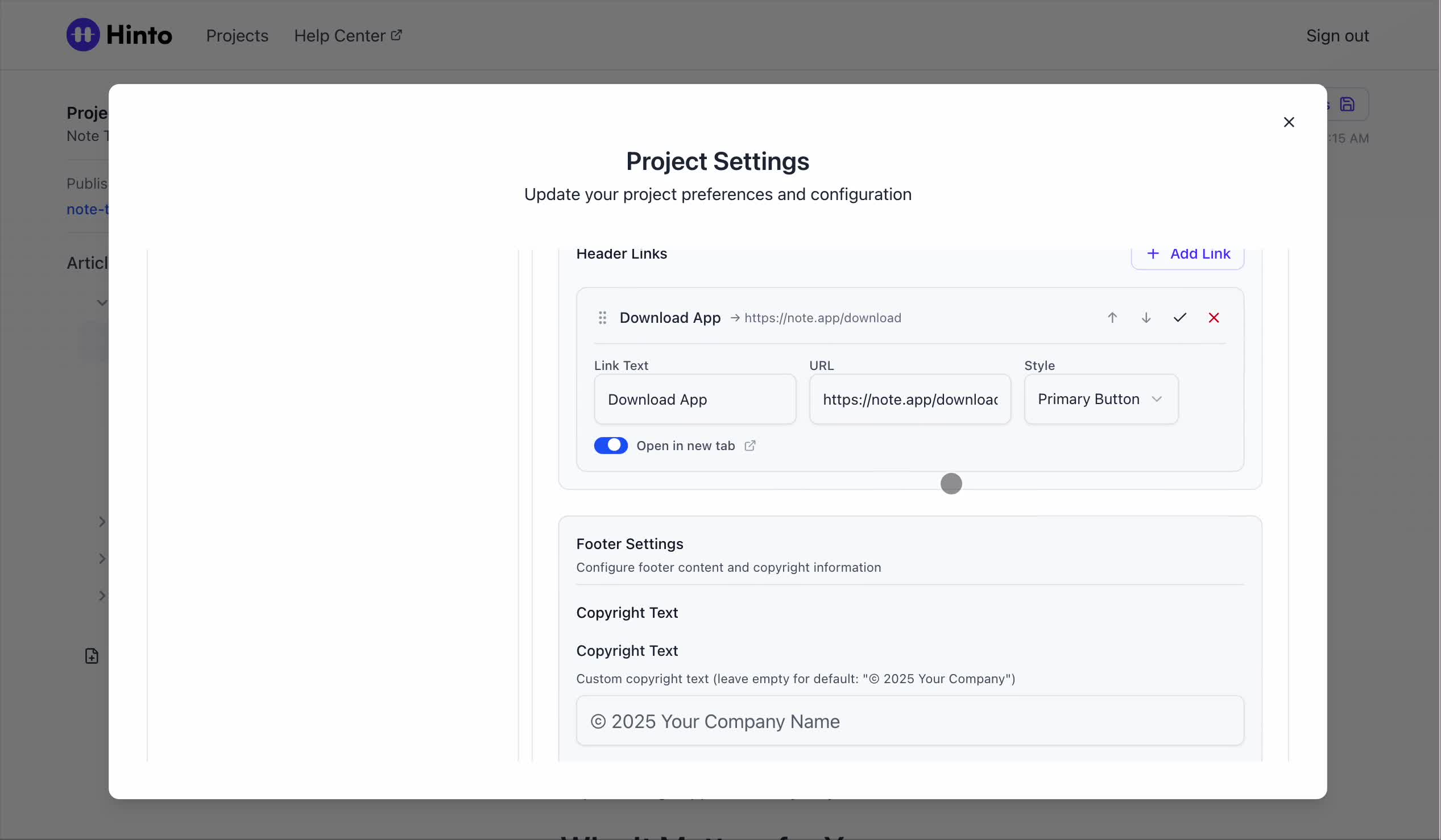
Task: Toggle Open in new tab switch
Action: 610,446
